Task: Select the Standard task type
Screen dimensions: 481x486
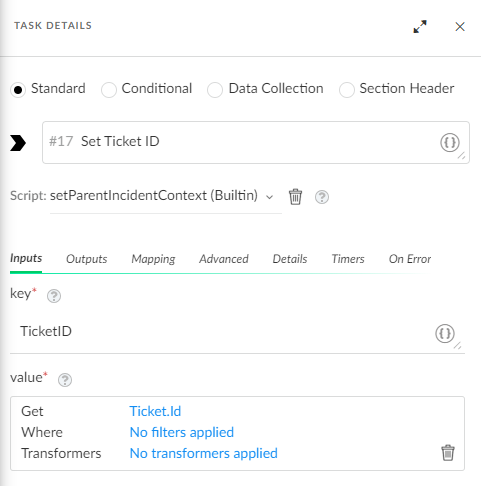Action: 18,90
